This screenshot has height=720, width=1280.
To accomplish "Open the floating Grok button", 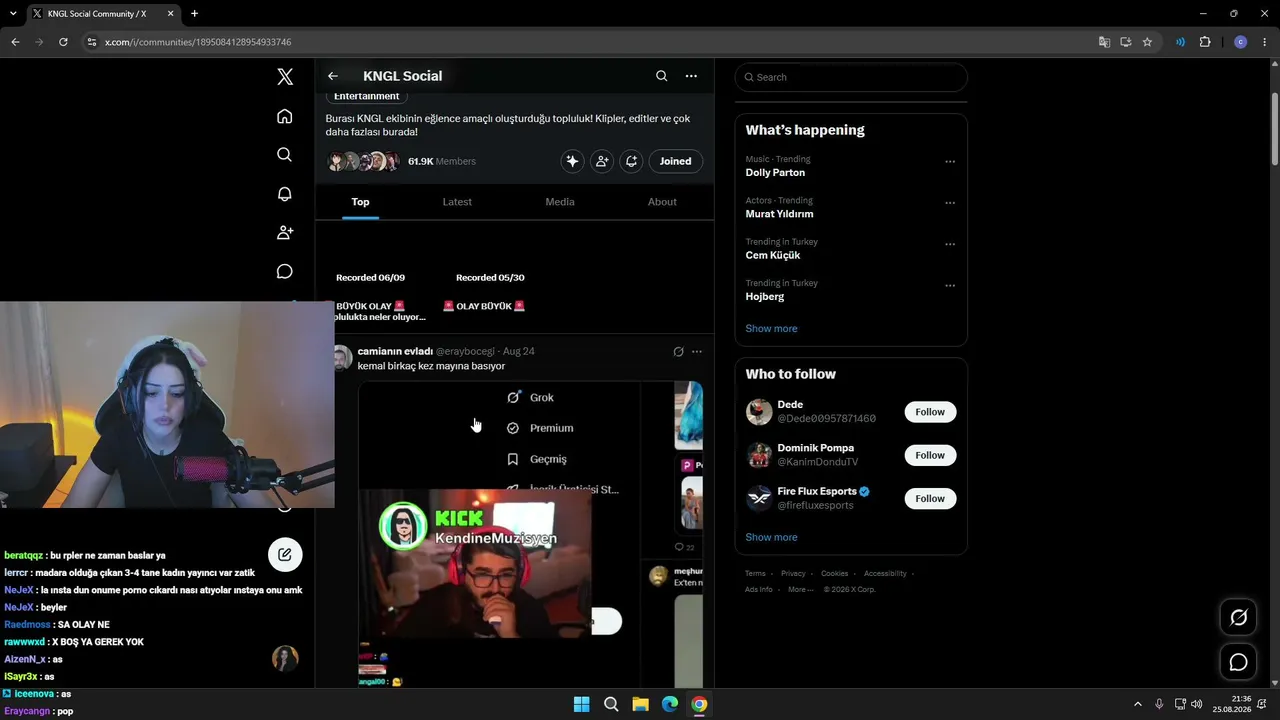I will click(1238, 618).
